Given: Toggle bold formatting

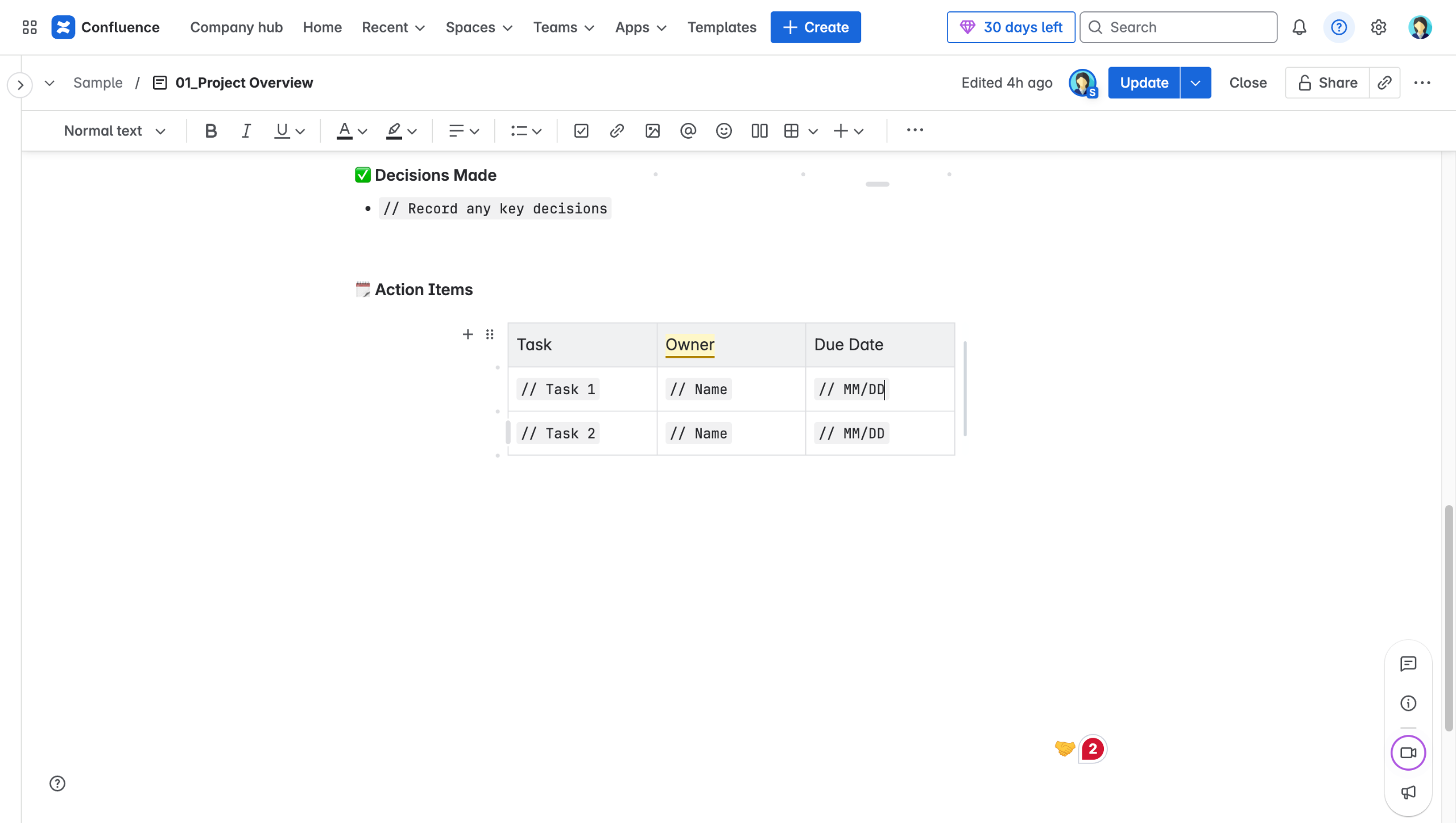Looking at the screenshot, I should (210, 131).
